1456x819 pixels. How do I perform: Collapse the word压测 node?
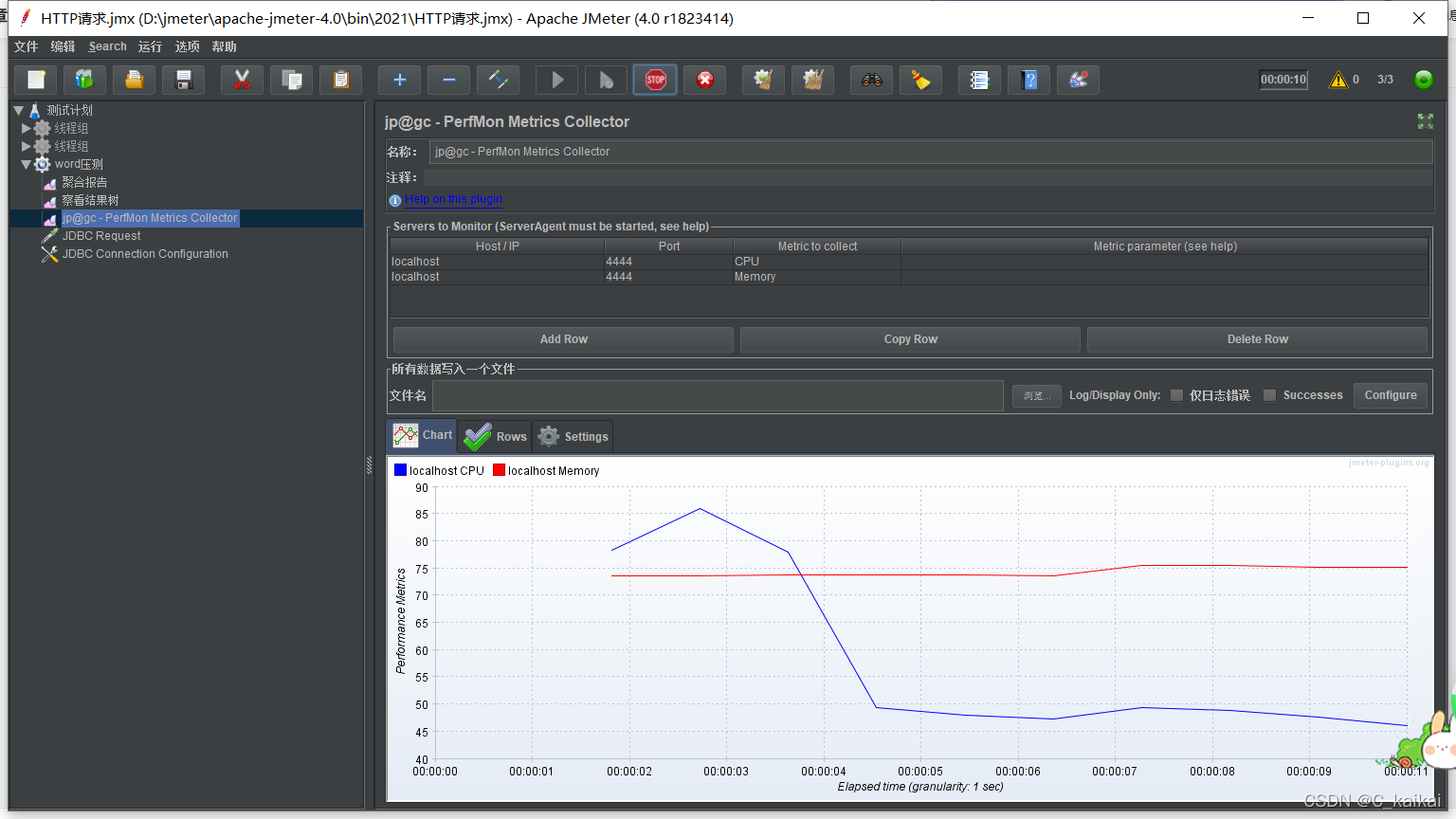[x=27, y=164]
